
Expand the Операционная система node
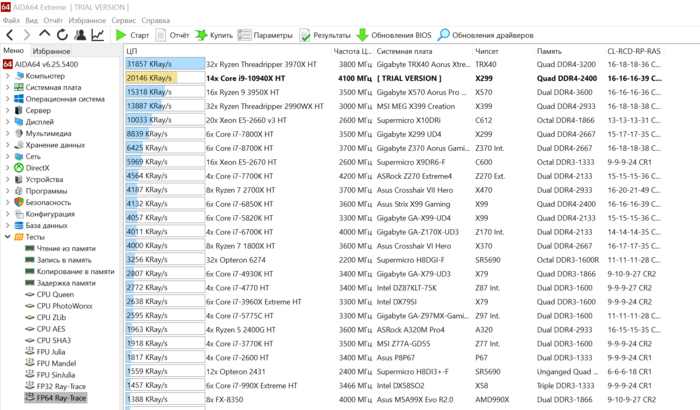(x=7, y=99)
